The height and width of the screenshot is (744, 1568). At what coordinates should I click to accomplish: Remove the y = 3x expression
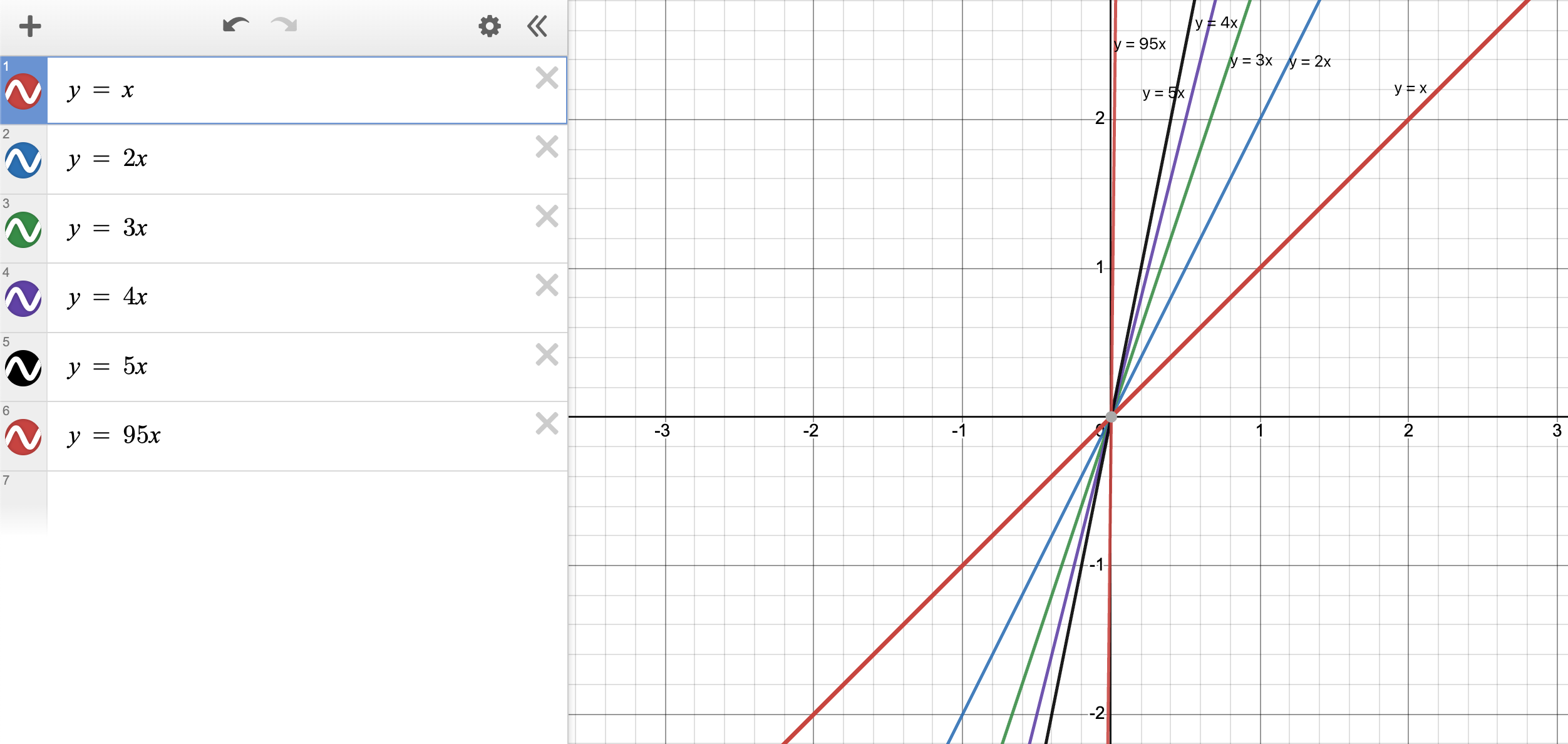547,216
